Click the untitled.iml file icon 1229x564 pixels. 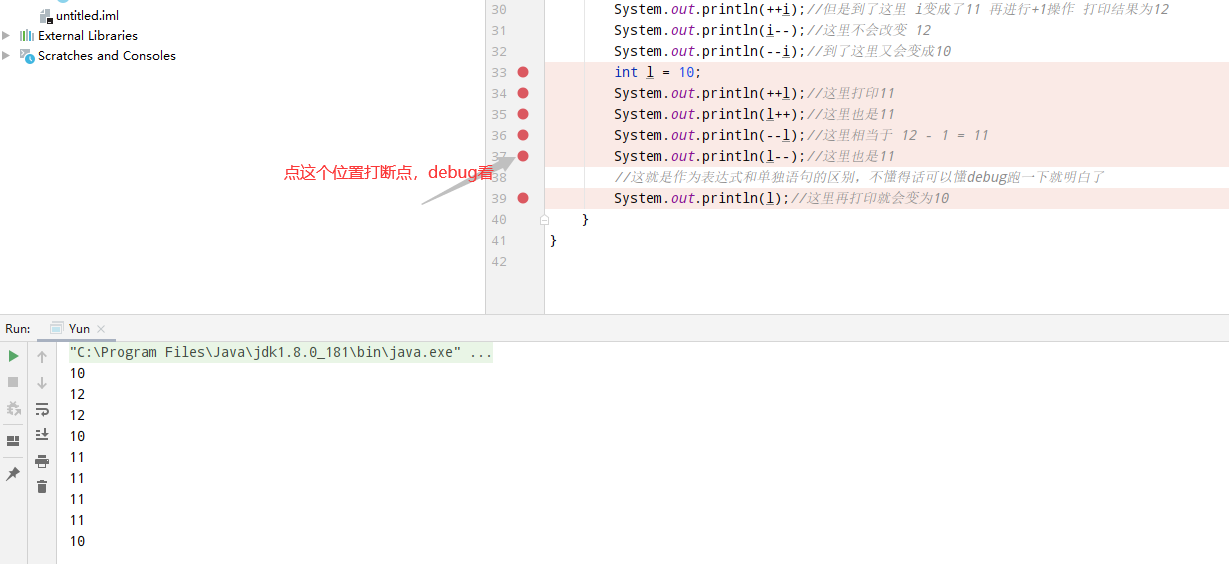pos(46,16)
